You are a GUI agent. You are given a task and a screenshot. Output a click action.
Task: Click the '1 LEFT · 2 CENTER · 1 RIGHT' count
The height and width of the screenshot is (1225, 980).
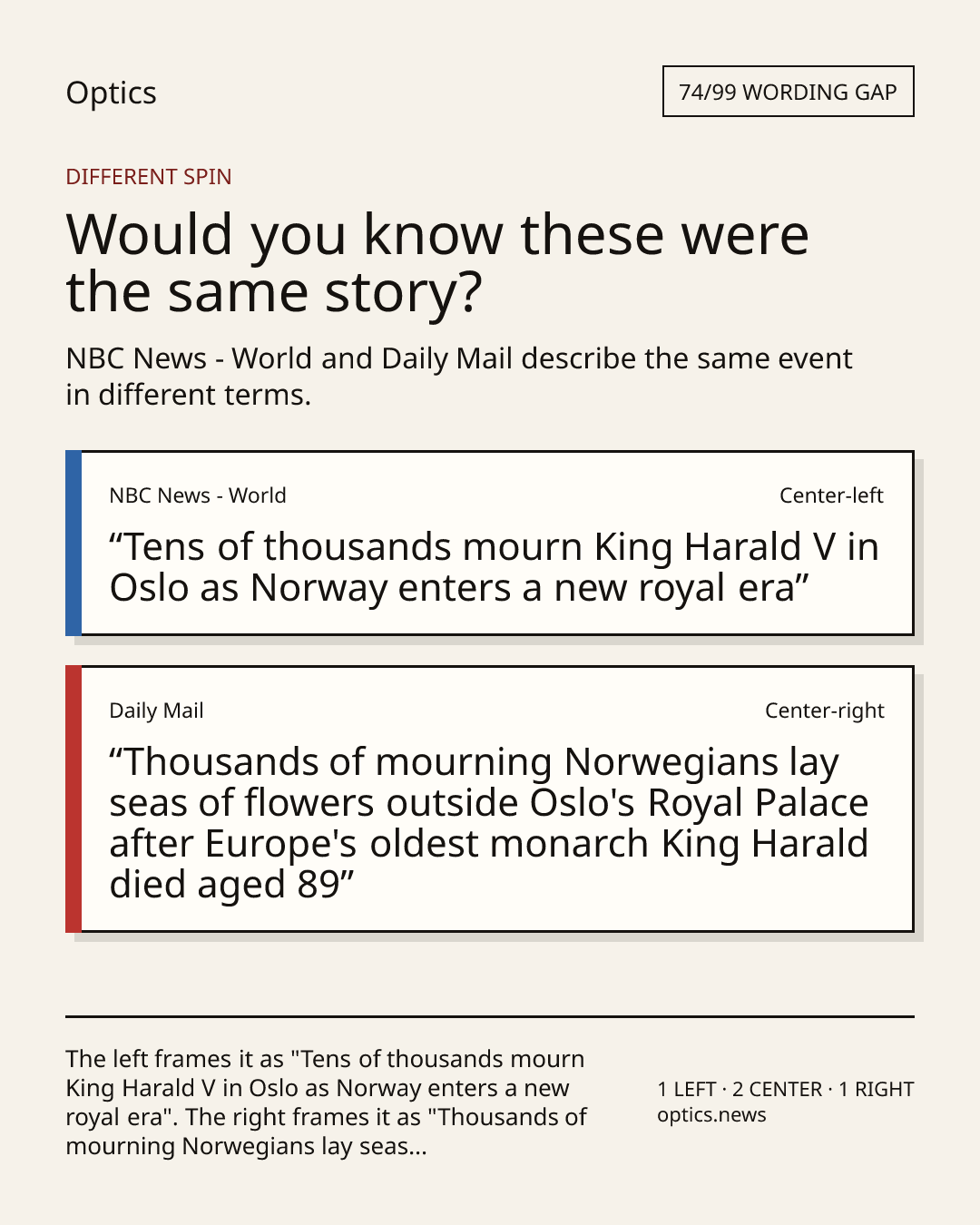(x=786, y=1089)
